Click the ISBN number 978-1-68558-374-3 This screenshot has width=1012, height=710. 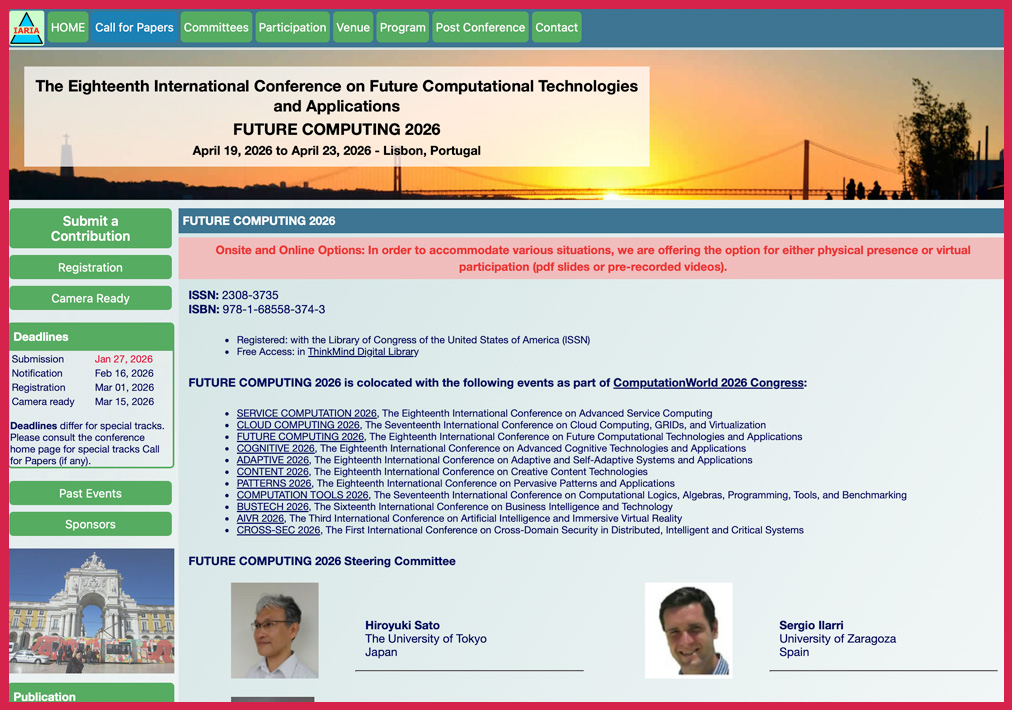(x=274, y=309)
